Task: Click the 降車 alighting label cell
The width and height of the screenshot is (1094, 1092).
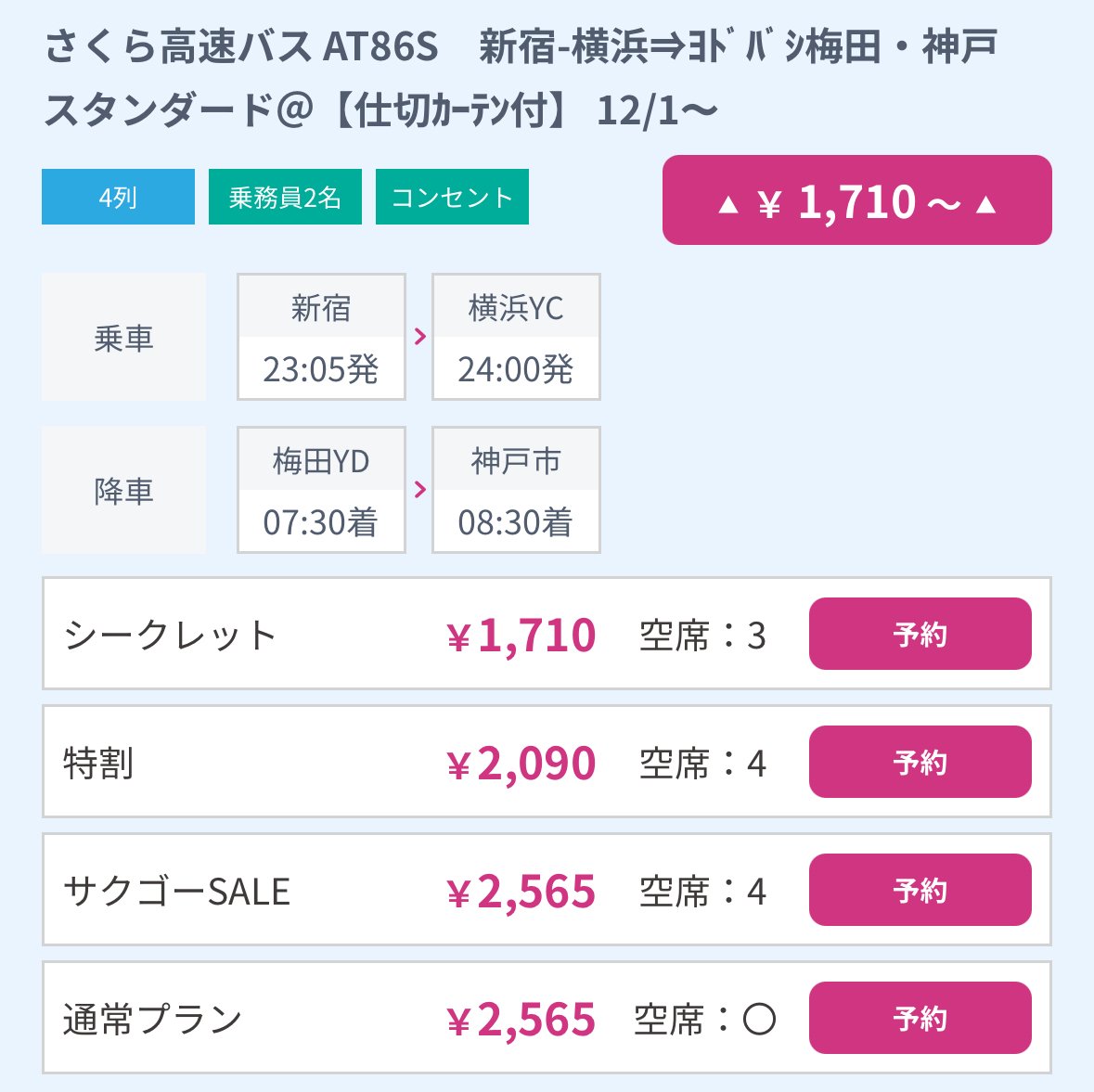Action: pyautogui.click(x=123, y=489)
